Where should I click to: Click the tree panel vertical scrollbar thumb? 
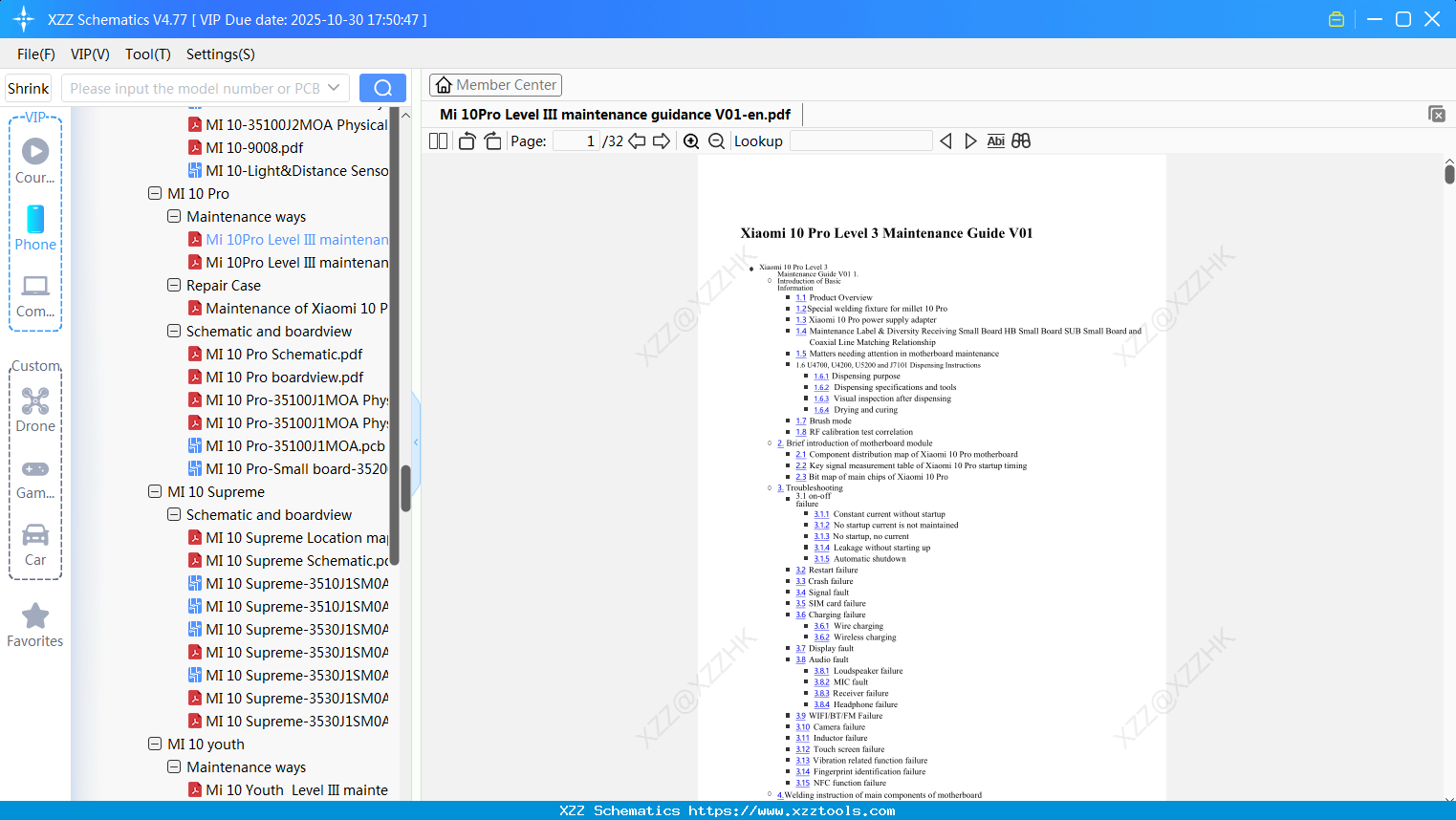tap(405, 488)
